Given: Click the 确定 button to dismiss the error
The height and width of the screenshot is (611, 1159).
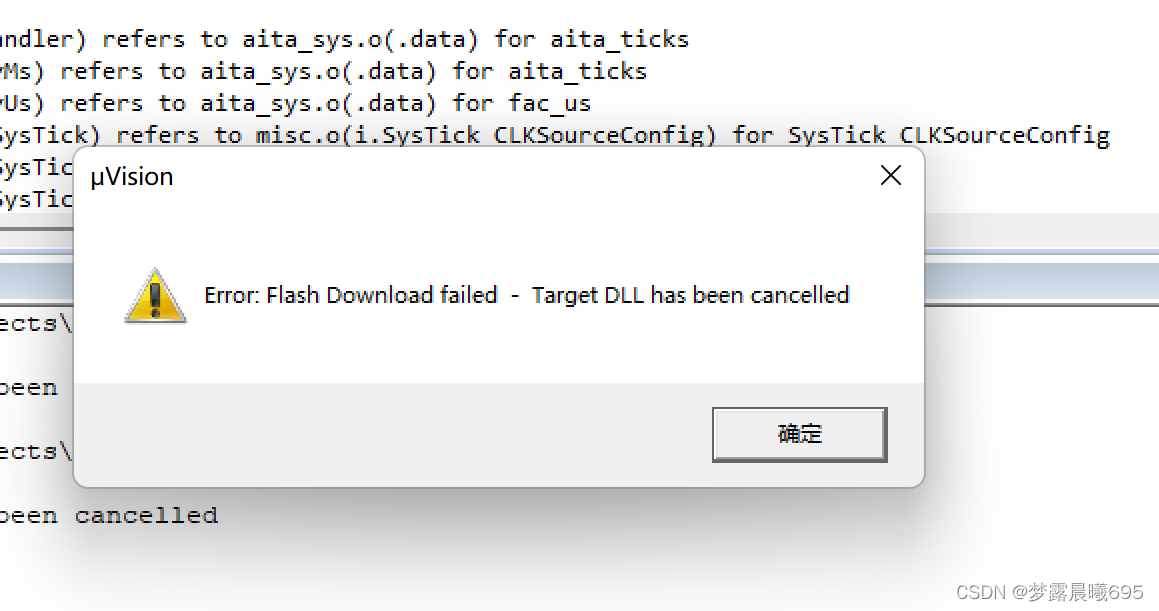Looking at the screenshot, I should pyautogui.click(x=799, y=434).
